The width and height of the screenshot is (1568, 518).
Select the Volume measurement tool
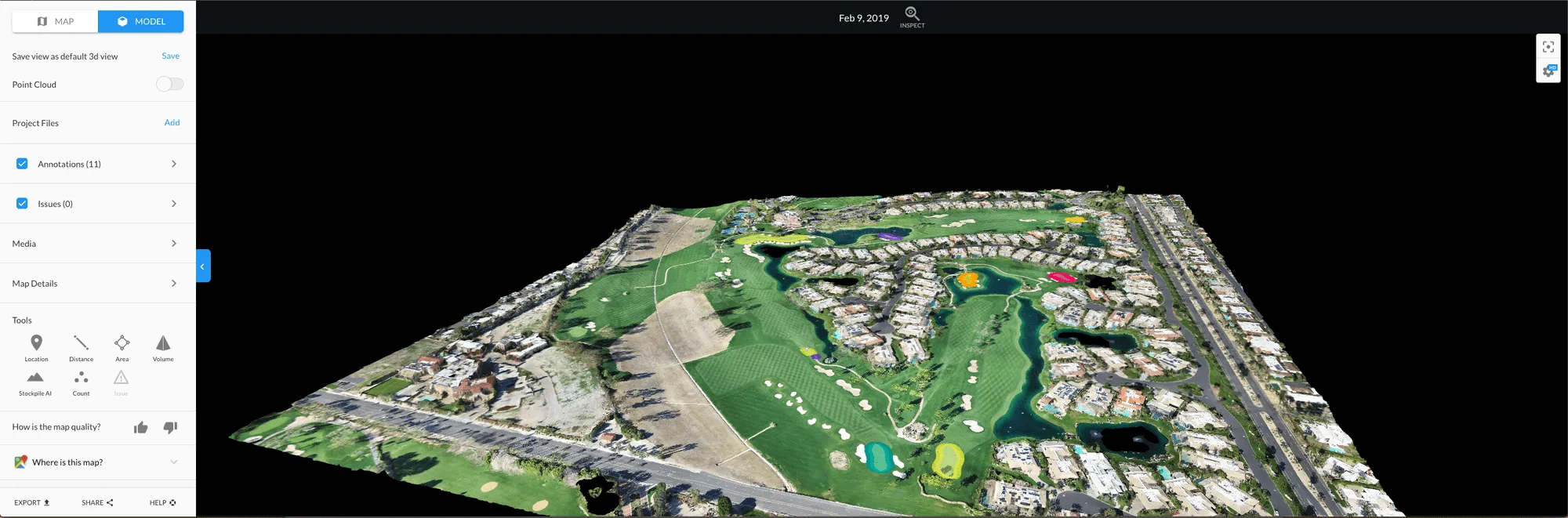pos(163,348)
